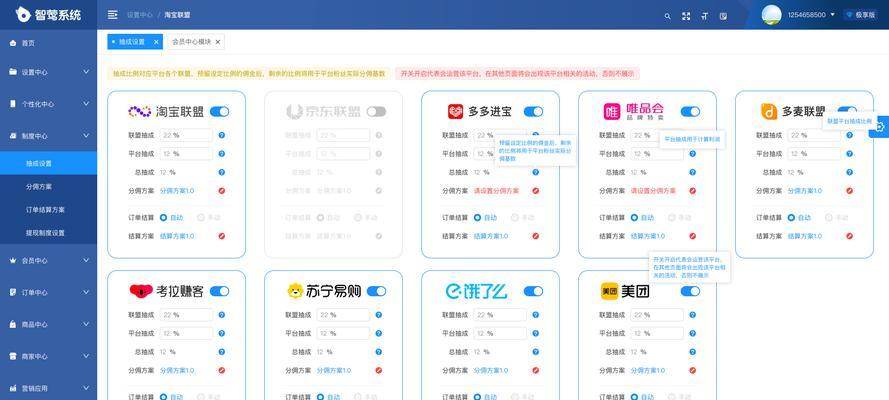Toggle the 美团 switch
Screen dimensions: 889x400
click(x=690, y=291)
